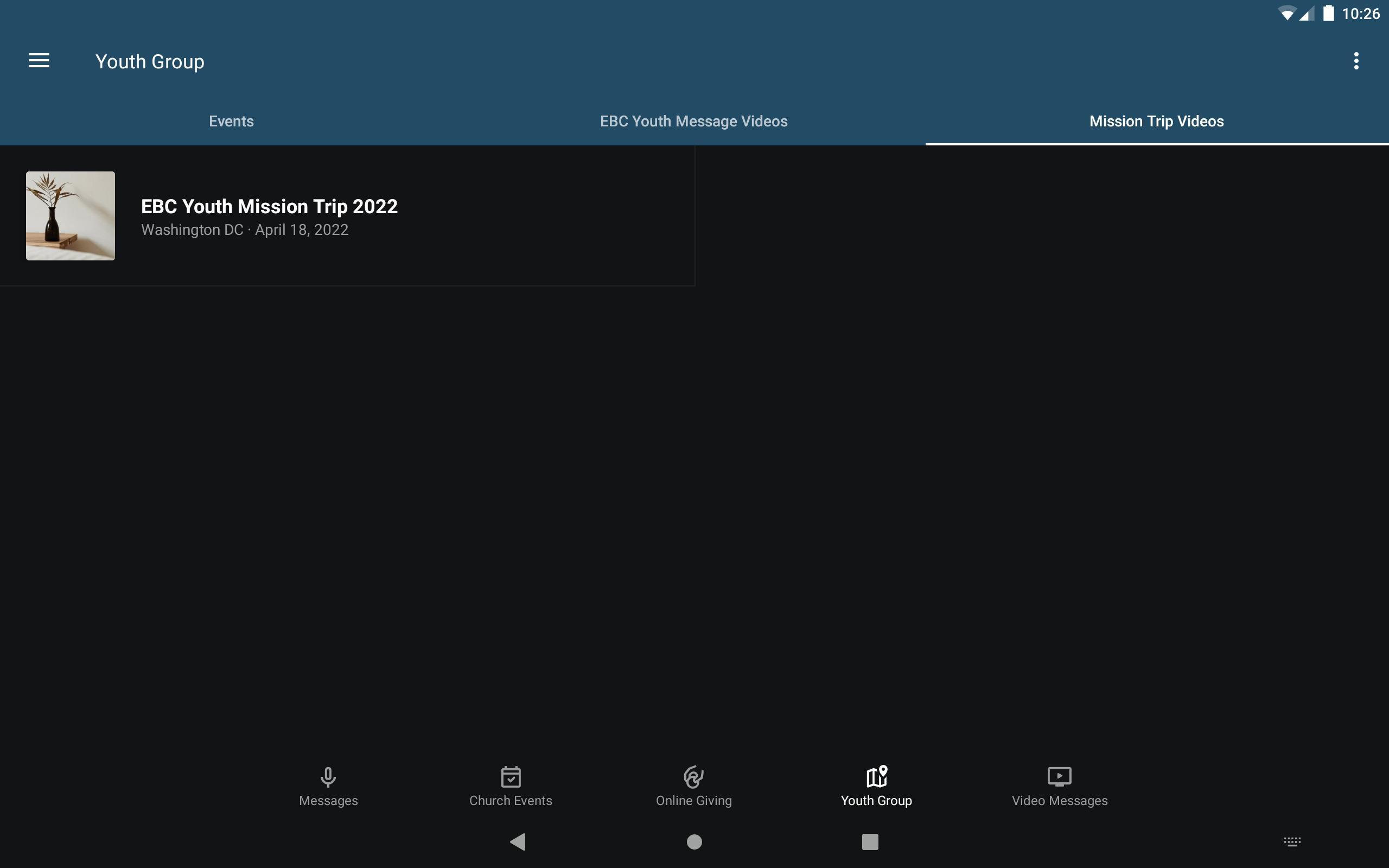The height and width of the screenshot is (868, 1389).
Task: Switch to EBC Youth Message Videos tab
Action: click(694, 121)
